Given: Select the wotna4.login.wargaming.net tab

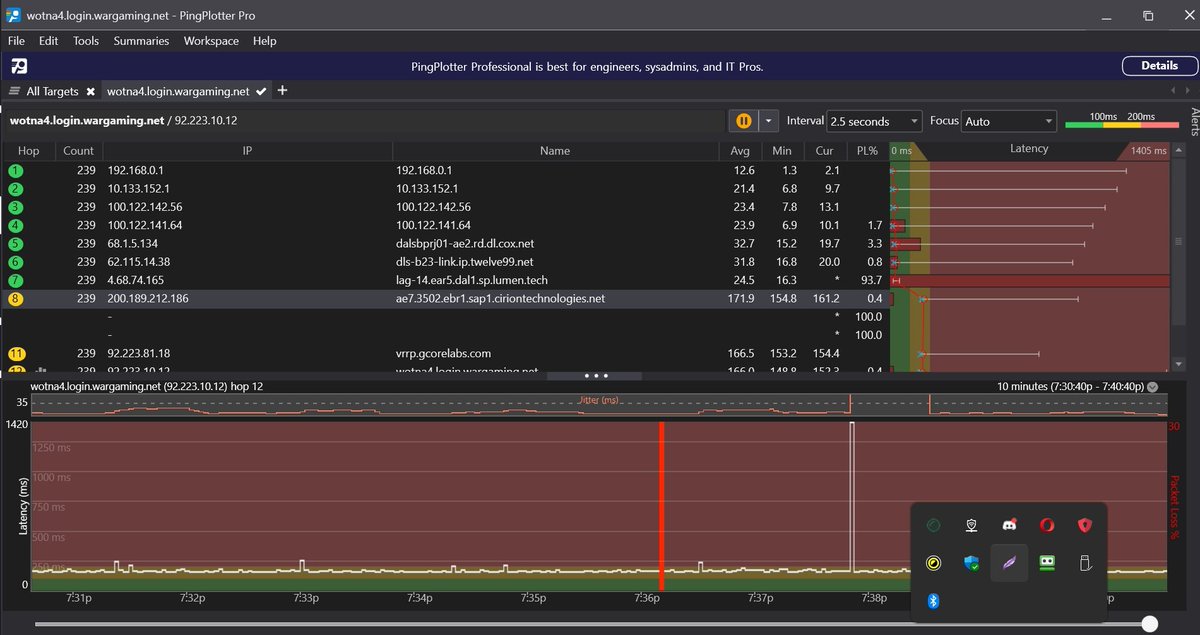Looking at the screenshot, I should pyautogui.click(x=178, y=91).
